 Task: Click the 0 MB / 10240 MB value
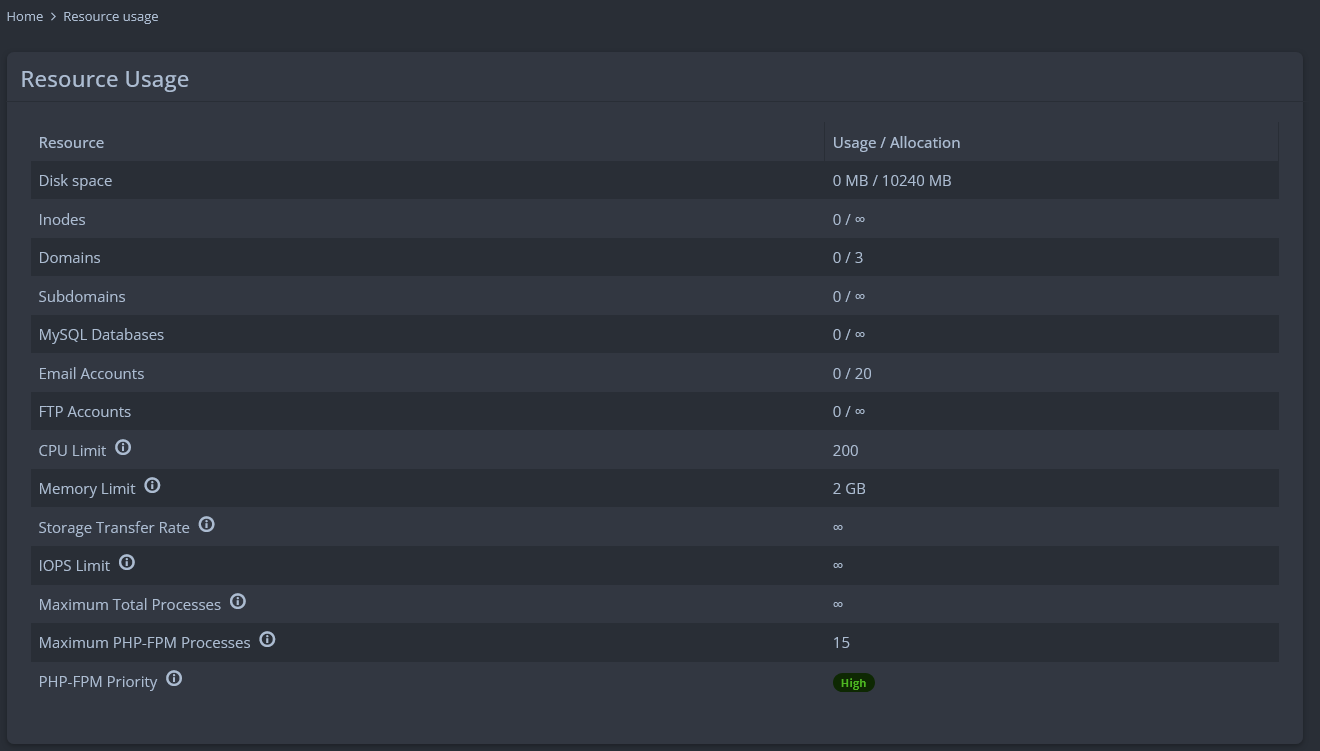point(891,181)
